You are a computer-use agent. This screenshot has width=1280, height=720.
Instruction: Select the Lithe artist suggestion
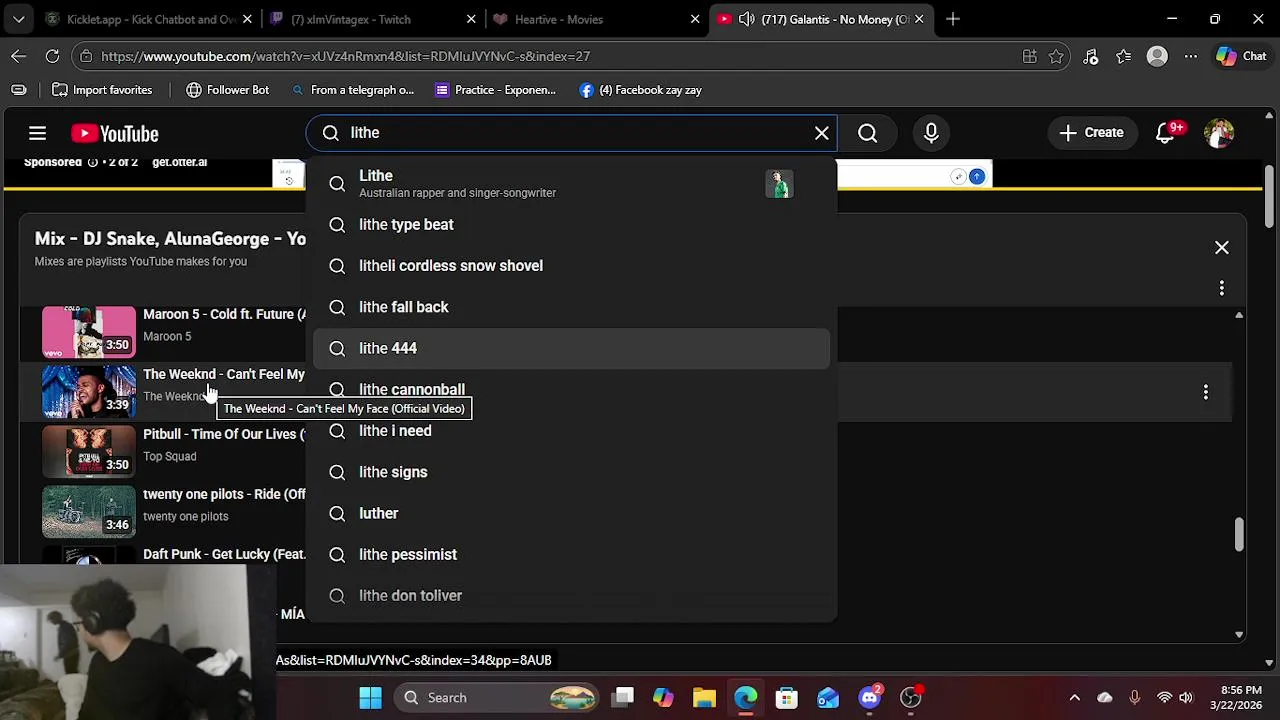point(572,183)
